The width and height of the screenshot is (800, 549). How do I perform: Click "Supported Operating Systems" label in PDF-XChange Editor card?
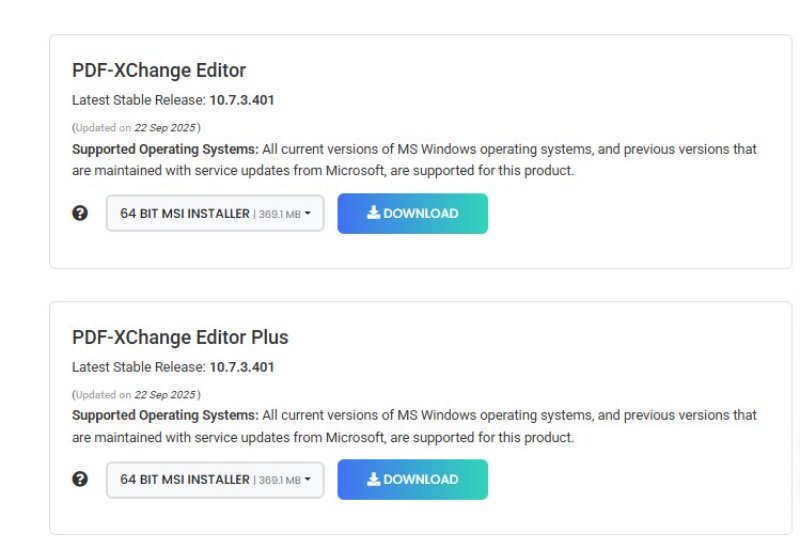click(165, 149)
